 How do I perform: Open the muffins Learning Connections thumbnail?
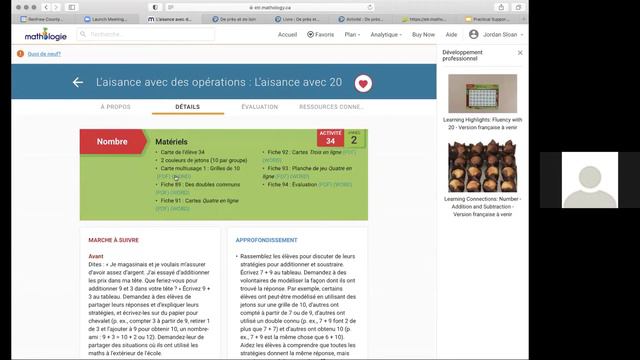[482, 166]
